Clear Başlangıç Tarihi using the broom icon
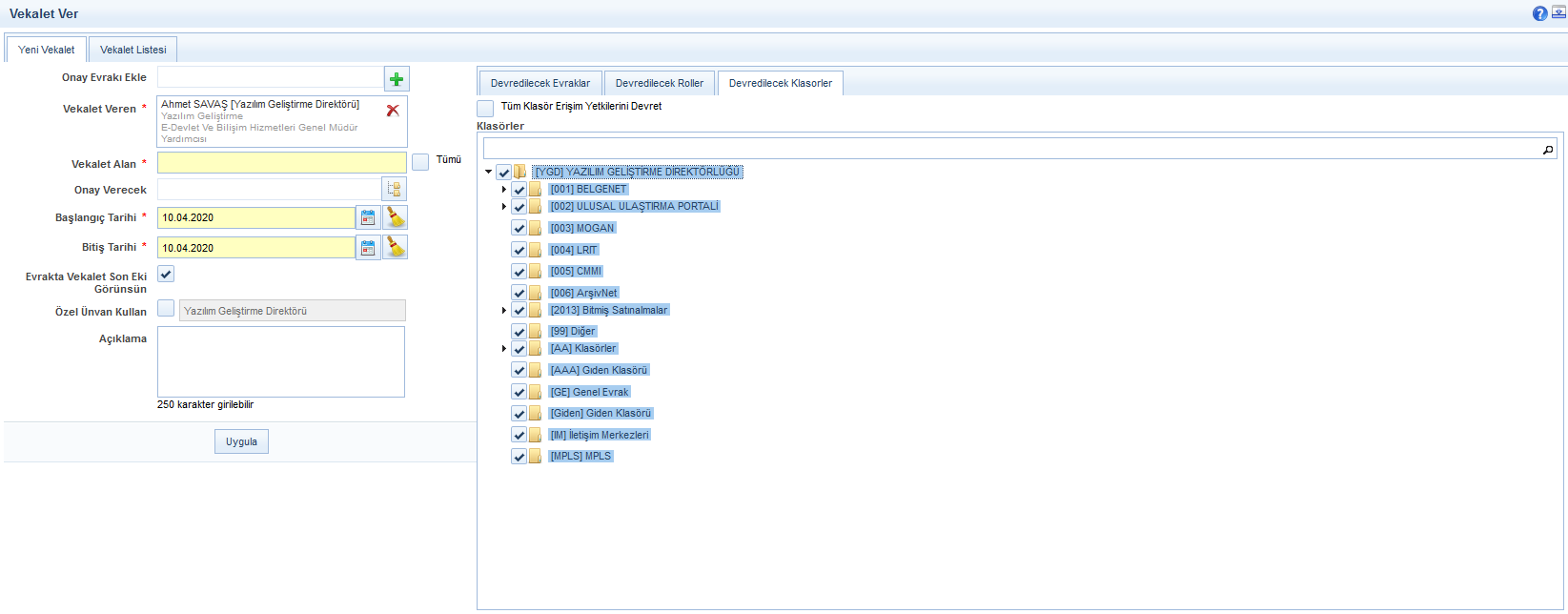This screenshot has height=614, width=1568. 396,218
